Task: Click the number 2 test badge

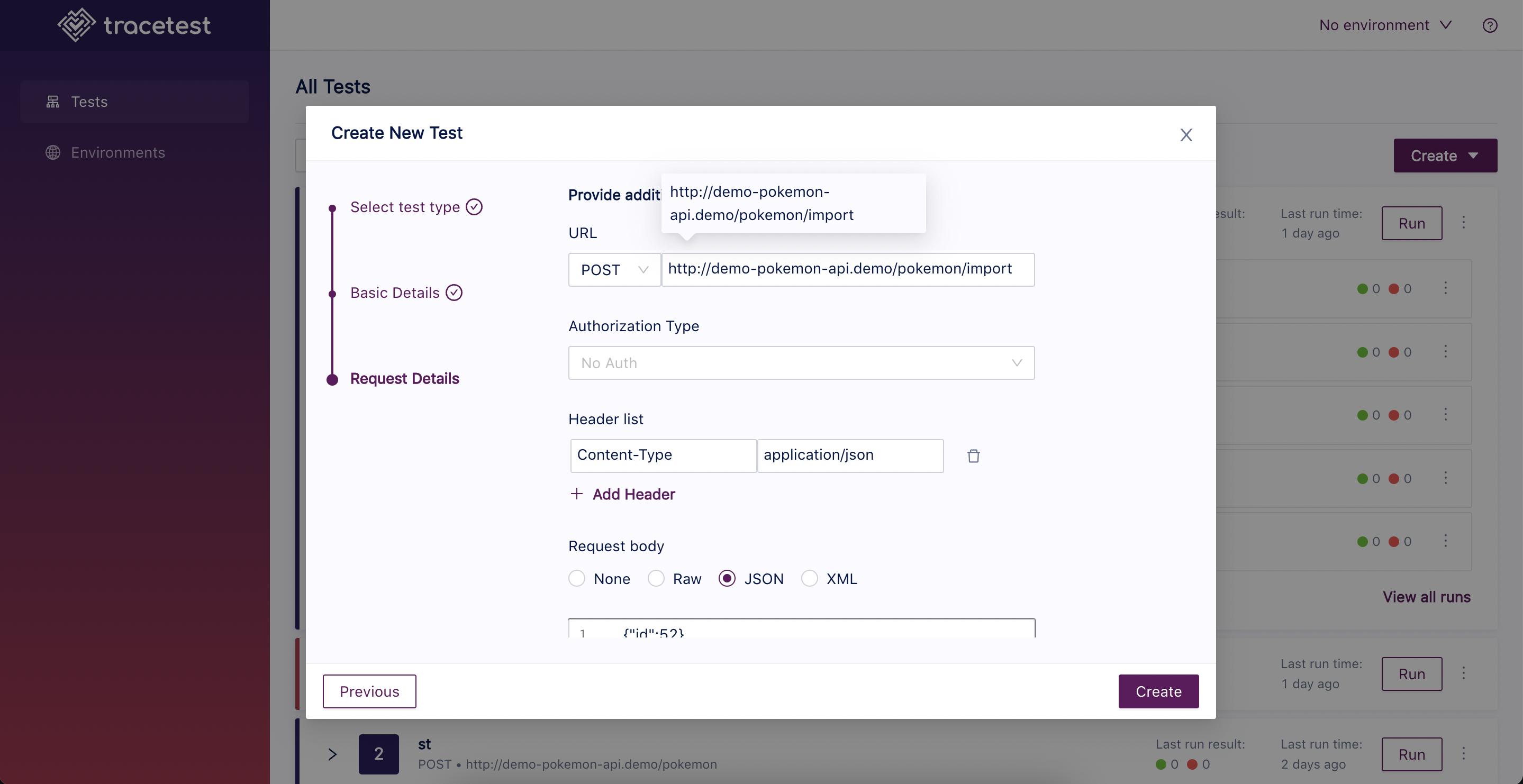Action: (378, 754)
